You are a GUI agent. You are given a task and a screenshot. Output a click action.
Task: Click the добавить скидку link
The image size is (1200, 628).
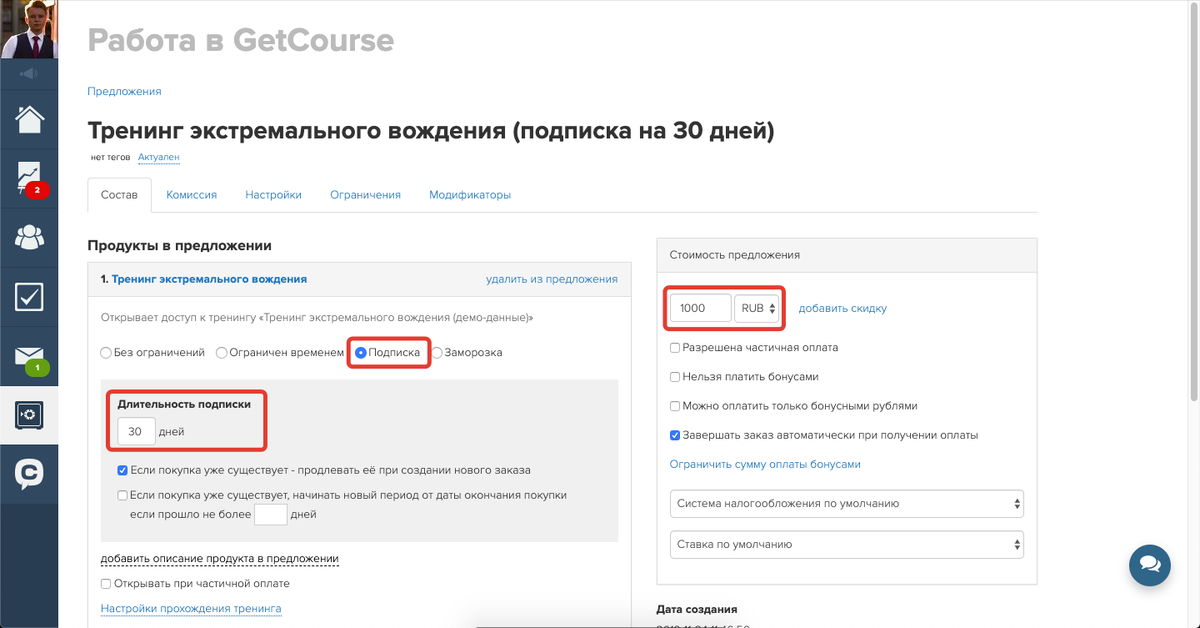(x=842, y=308)
